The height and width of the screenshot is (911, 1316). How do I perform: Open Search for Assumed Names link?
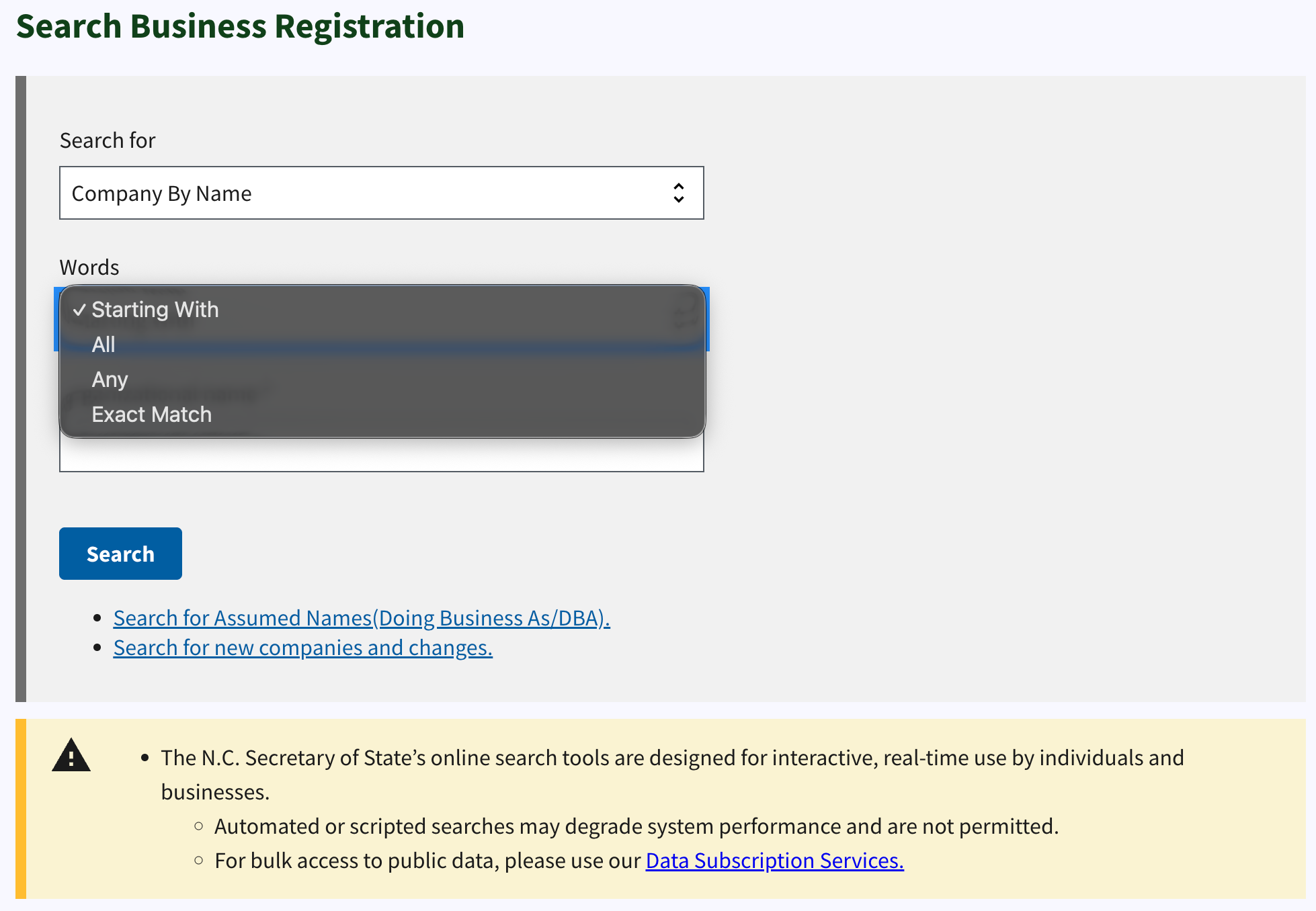pos(362,617)
